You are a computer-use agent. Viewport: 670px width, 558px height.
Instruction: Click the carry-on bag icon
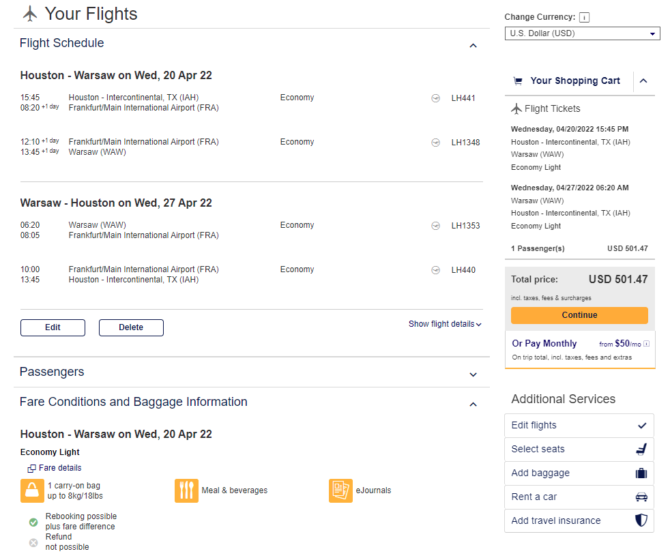coord(32,490)
